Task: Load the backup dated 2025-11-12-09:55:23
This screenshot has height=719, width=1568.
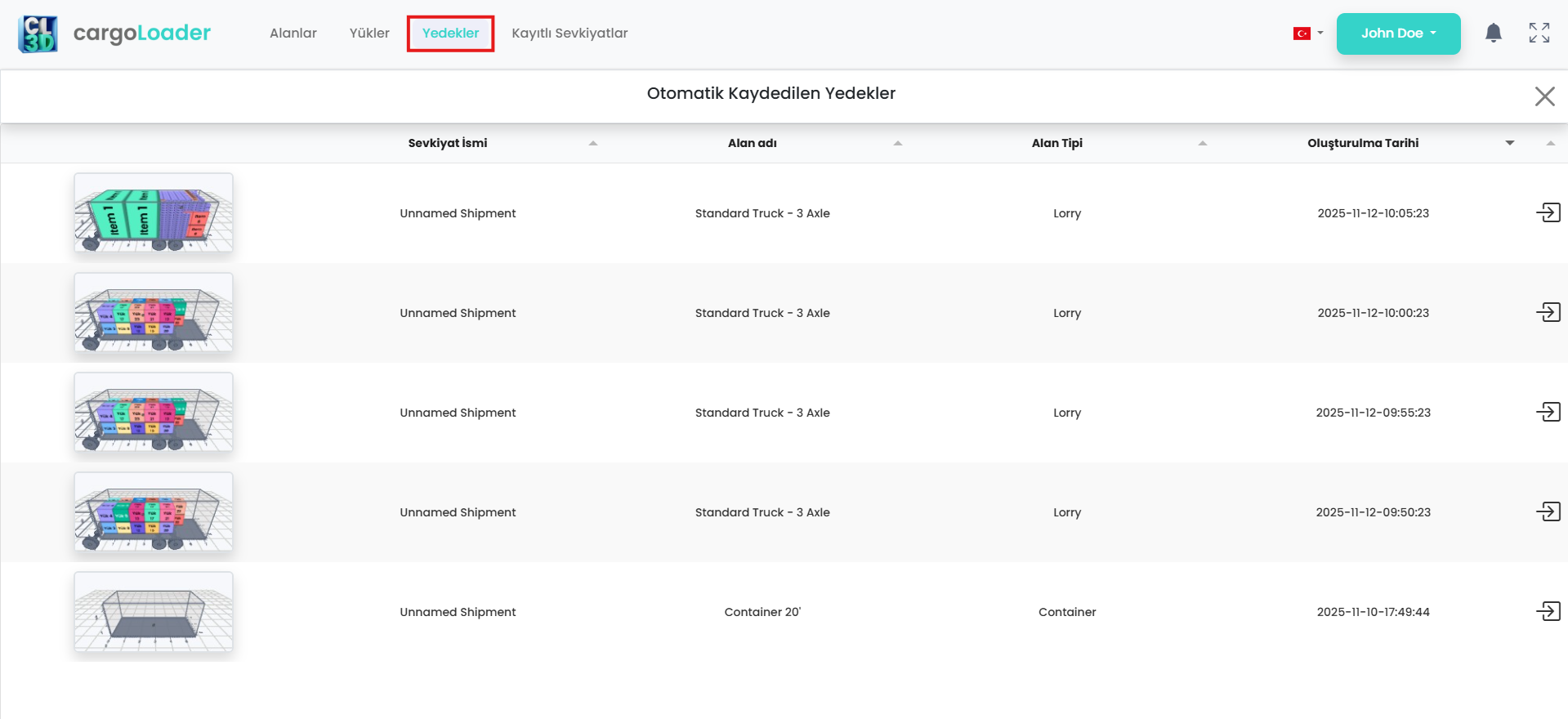Action: pyautogui.click(x=1548, y=413)
